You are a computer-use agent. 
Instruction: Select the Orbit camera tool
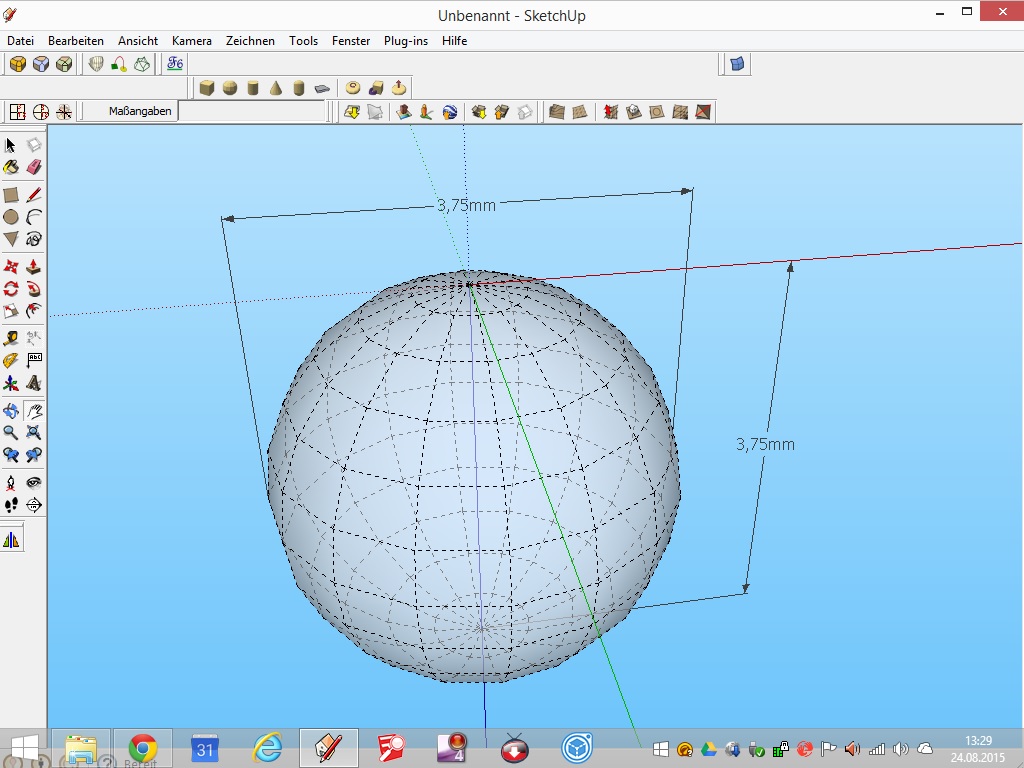click(11, 410)
